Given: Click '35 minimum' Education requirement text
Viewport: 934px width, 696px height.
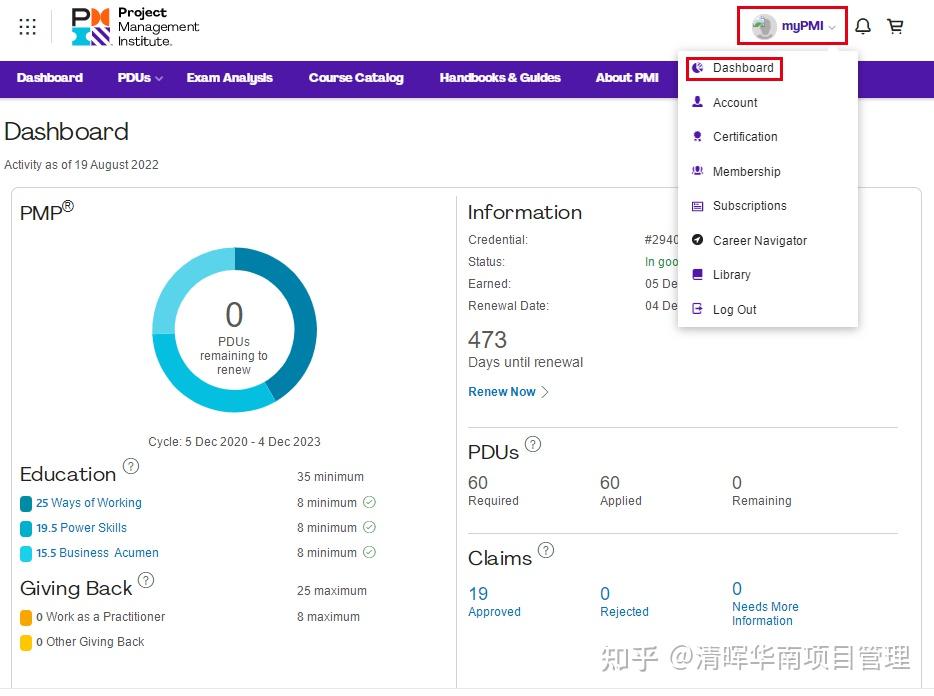Looking at the screenshot, I should click(331, 477).
